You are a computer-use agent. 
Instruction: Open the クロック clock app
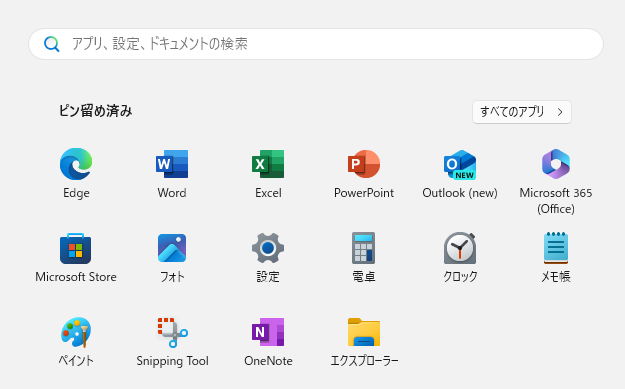click(460, 248)
